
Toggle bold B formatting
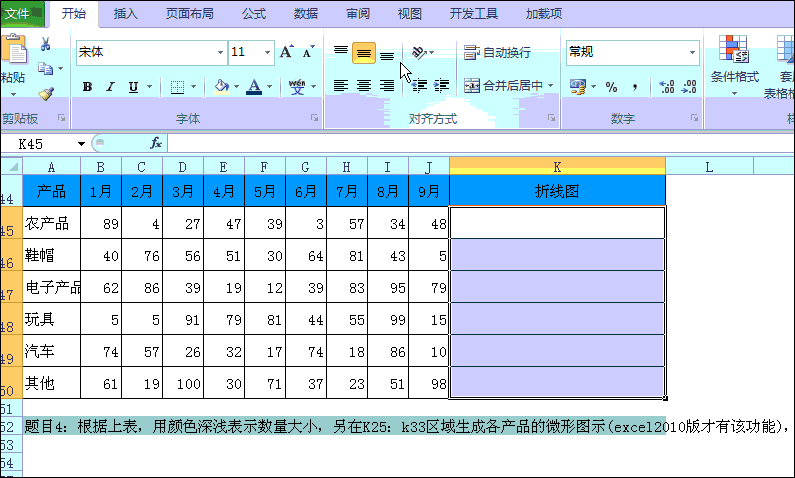[87, 87]
